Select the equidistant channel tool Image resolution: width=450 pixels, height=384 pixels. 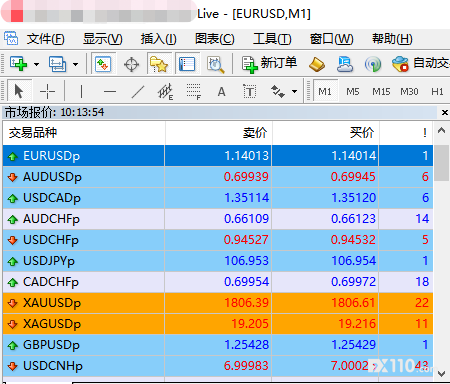coord(165,91)
